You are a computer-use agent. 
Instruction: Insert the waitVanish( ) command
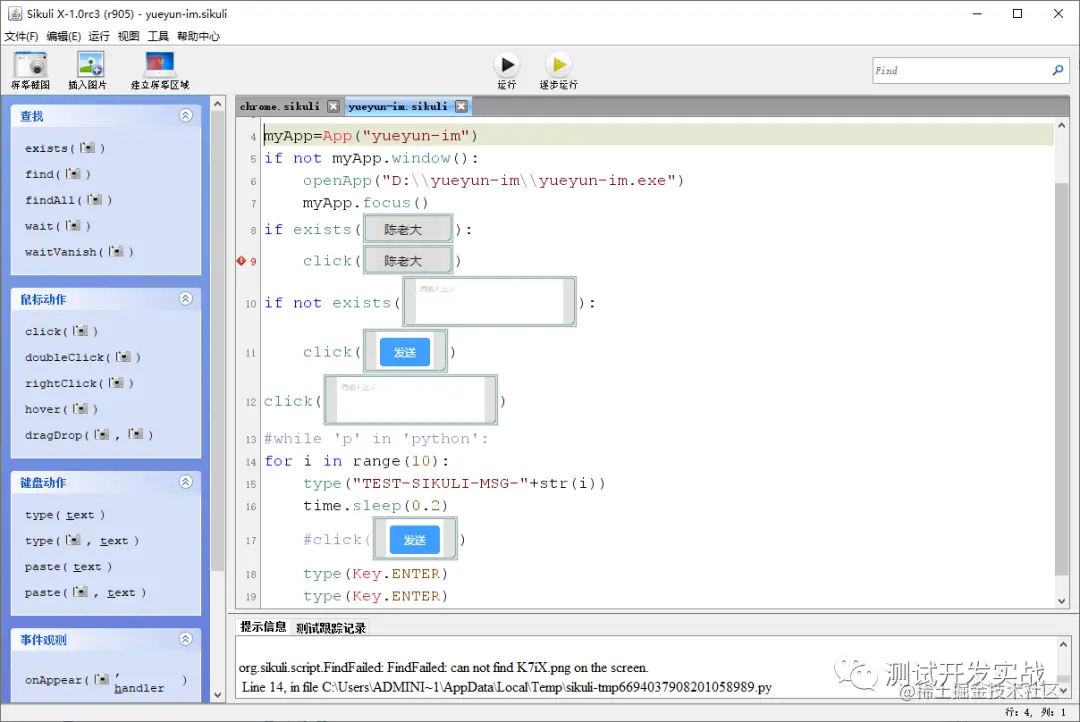point(79,252)
